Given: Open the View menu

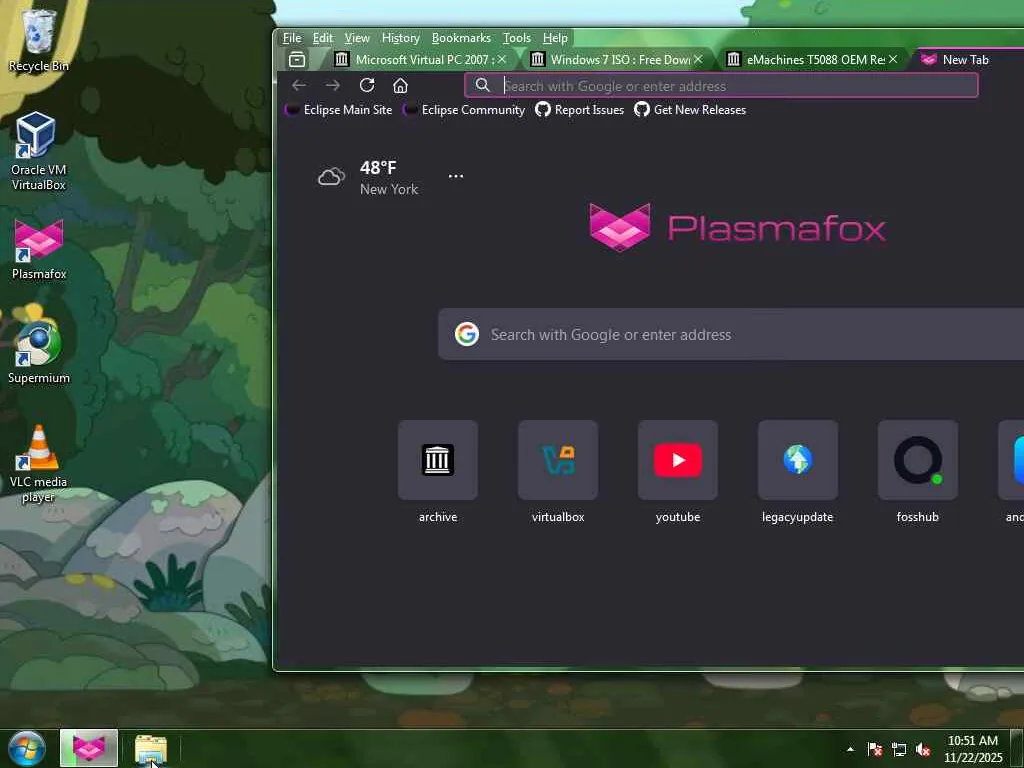Looking at the screenshot, I should (357, 38).
